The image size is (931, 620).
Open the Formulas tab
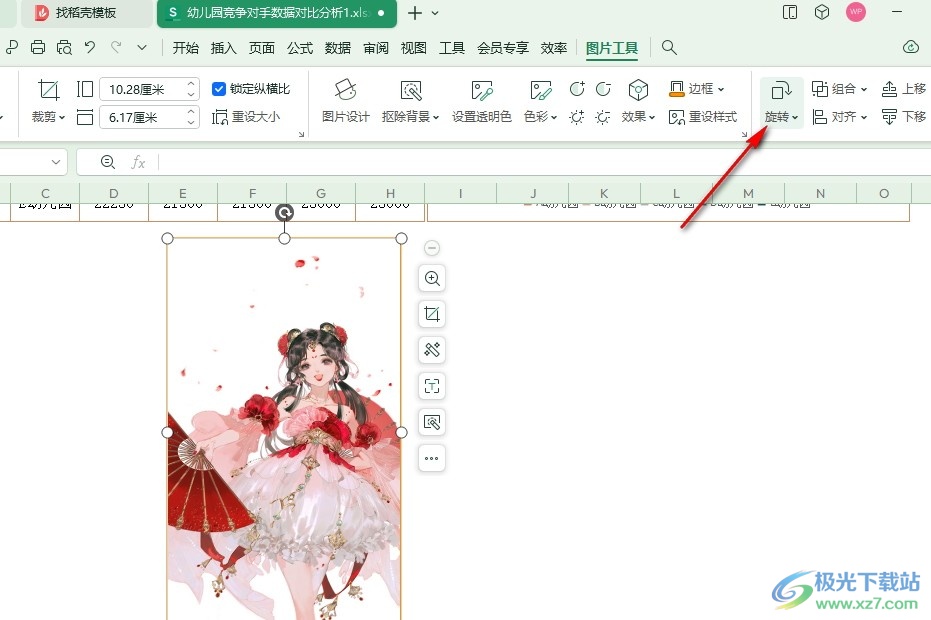tap(300, 48)
